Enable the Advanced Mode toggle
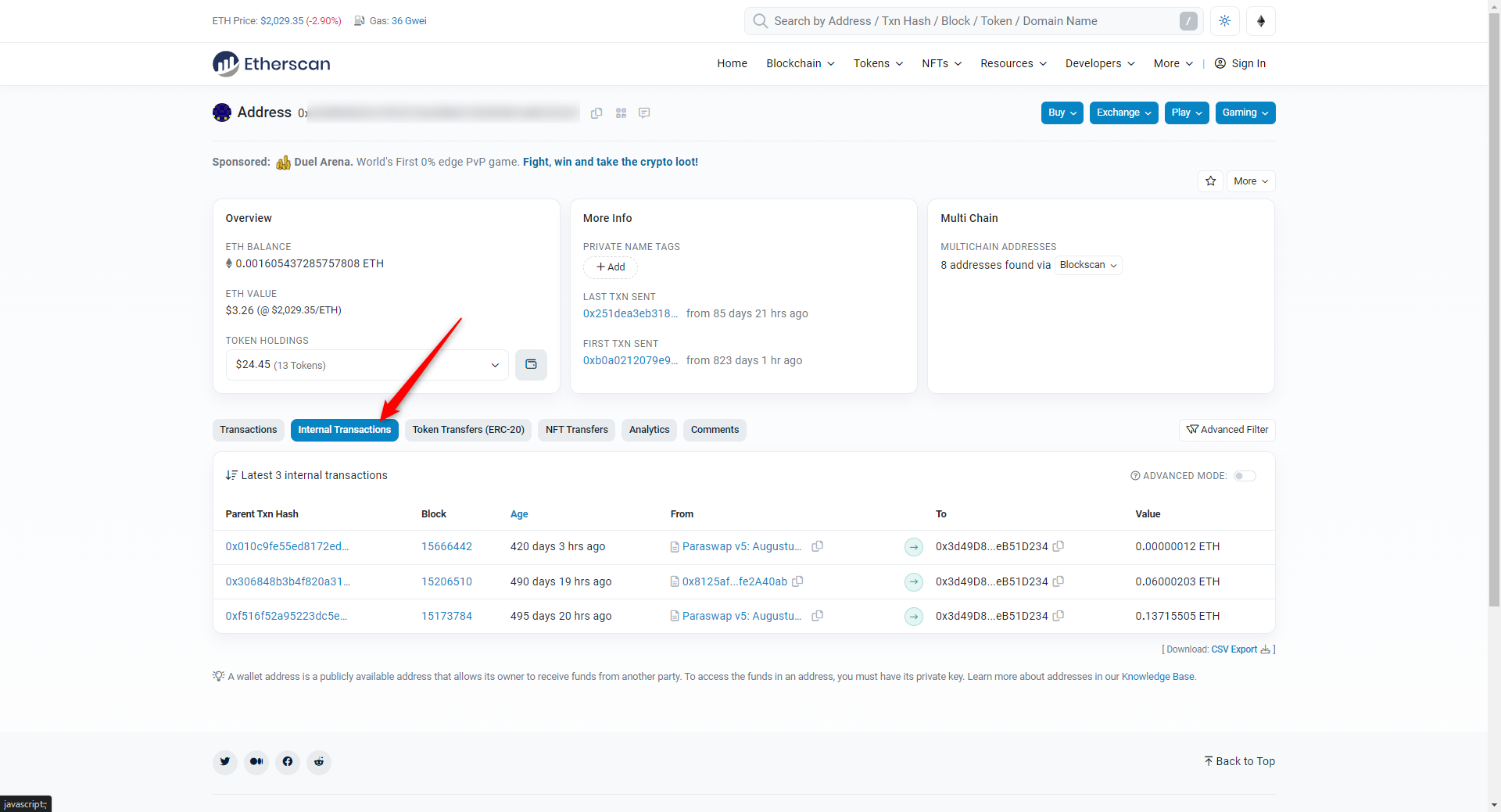This screenshot has width=1501, height=812. 1244,476
